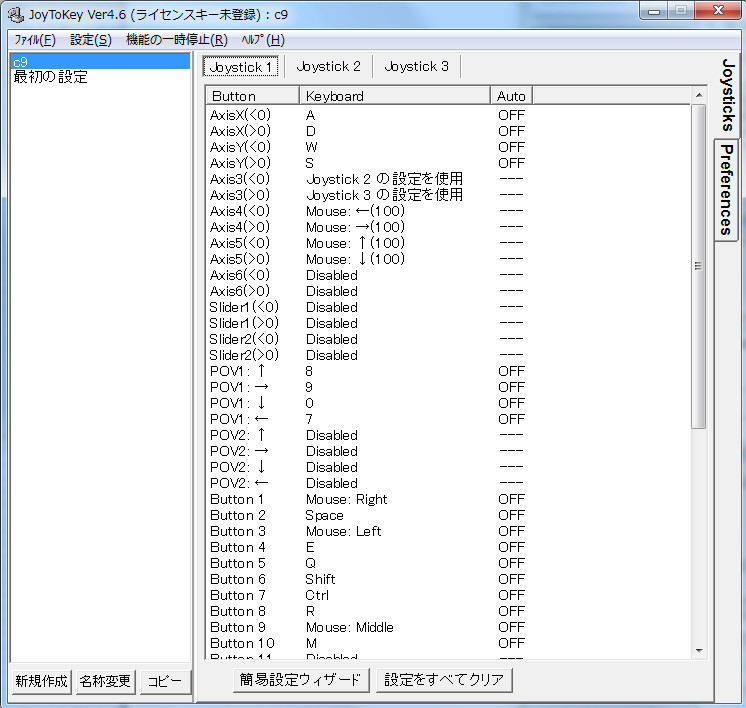Open the 機能の一時停止(R) menu
Screen dimensions: 746x708
pos(177,40)
